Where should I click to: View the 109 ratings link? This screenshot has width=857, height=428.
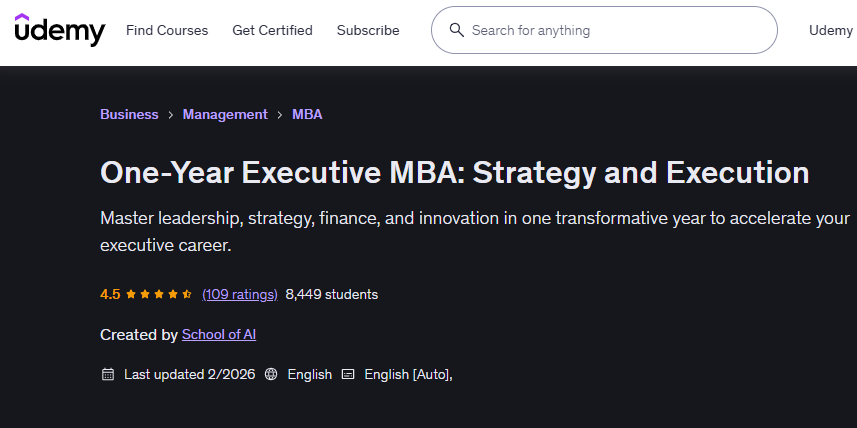(x=240, y=294)
